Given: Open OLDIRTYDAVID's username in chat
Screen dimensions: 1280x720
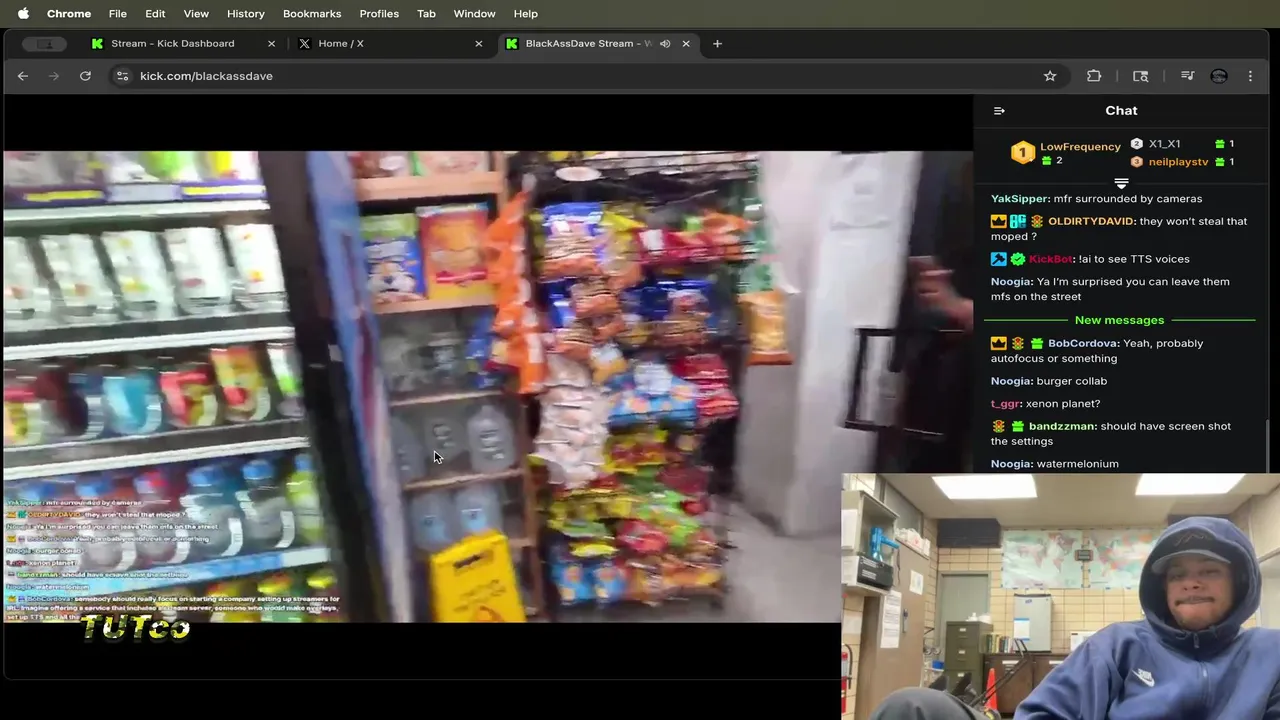Looking at the screenshot, I should (1092, 221).
